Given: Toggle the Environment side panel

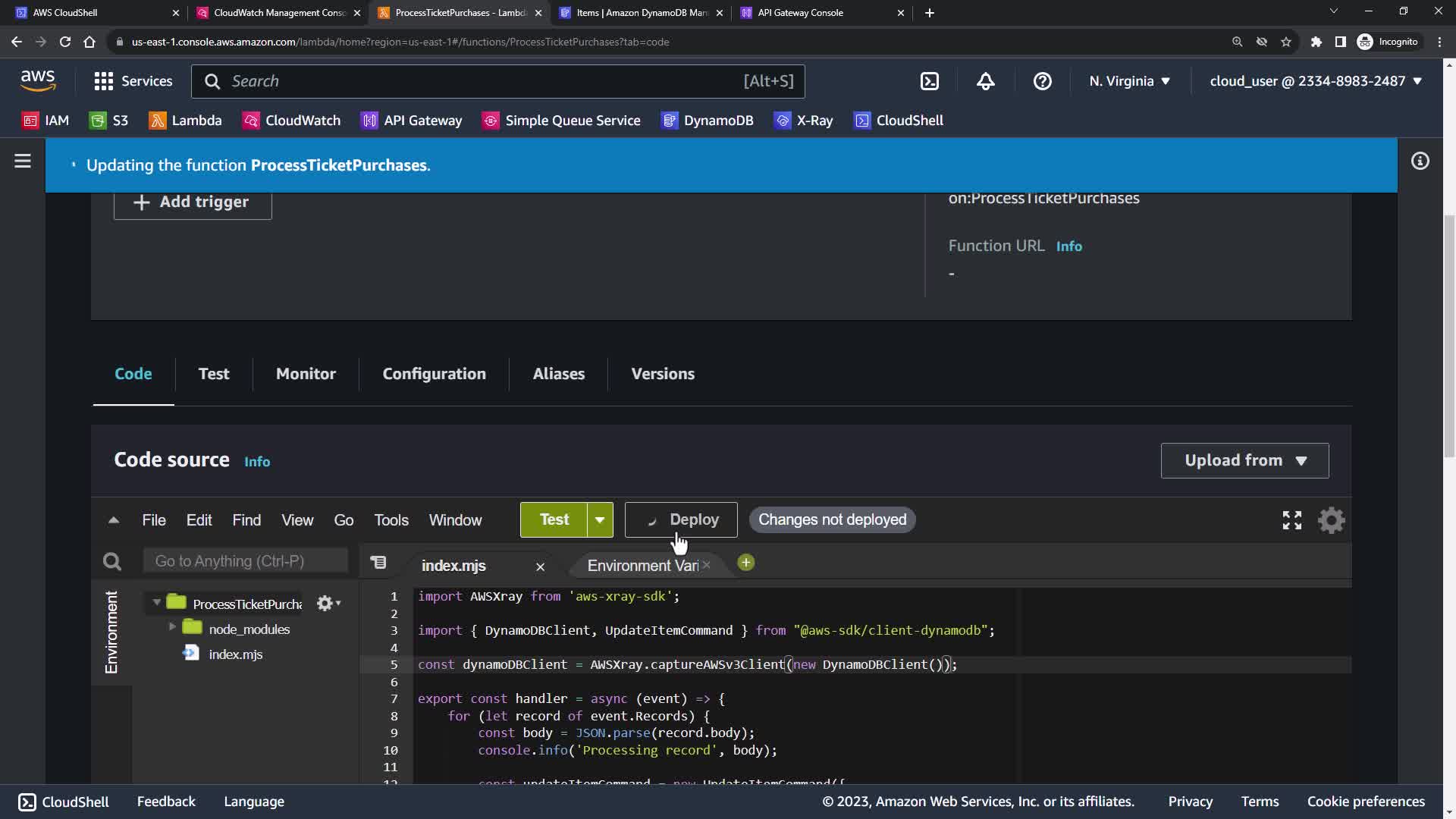Looking at the screenshot, I should click(111, 632).
